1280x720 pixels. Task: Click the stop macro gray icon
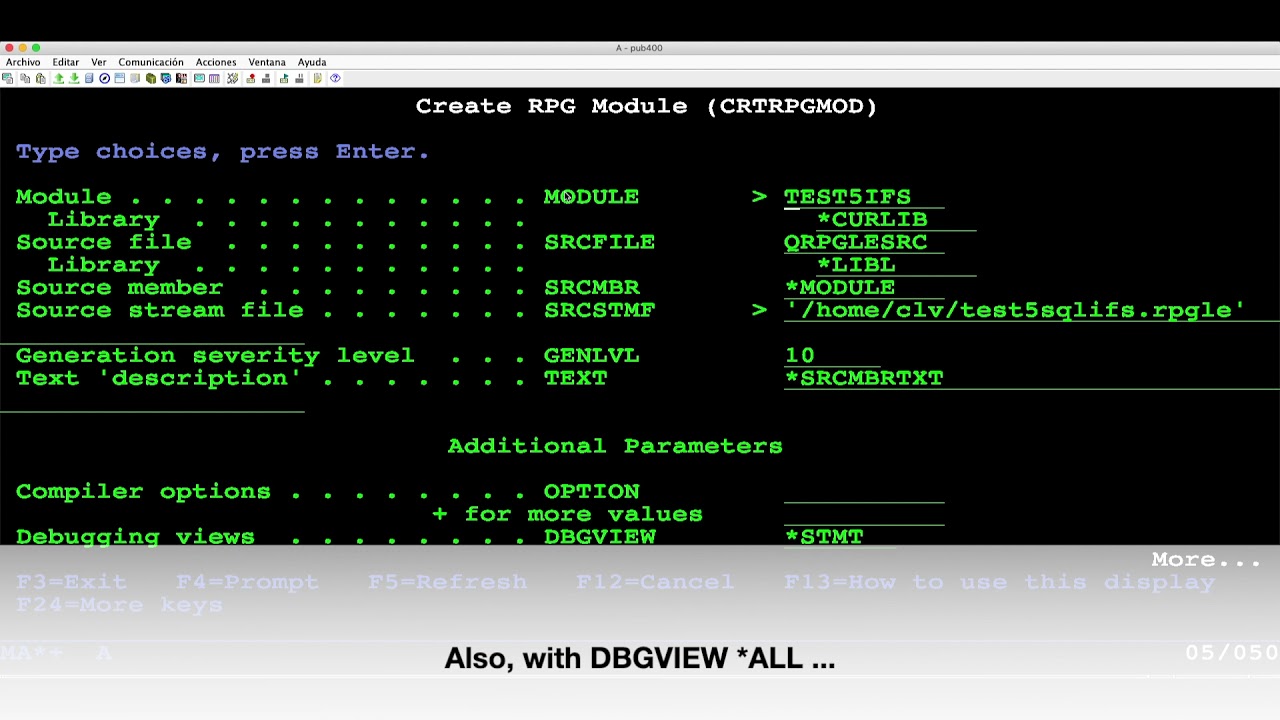tap(266, 78)
